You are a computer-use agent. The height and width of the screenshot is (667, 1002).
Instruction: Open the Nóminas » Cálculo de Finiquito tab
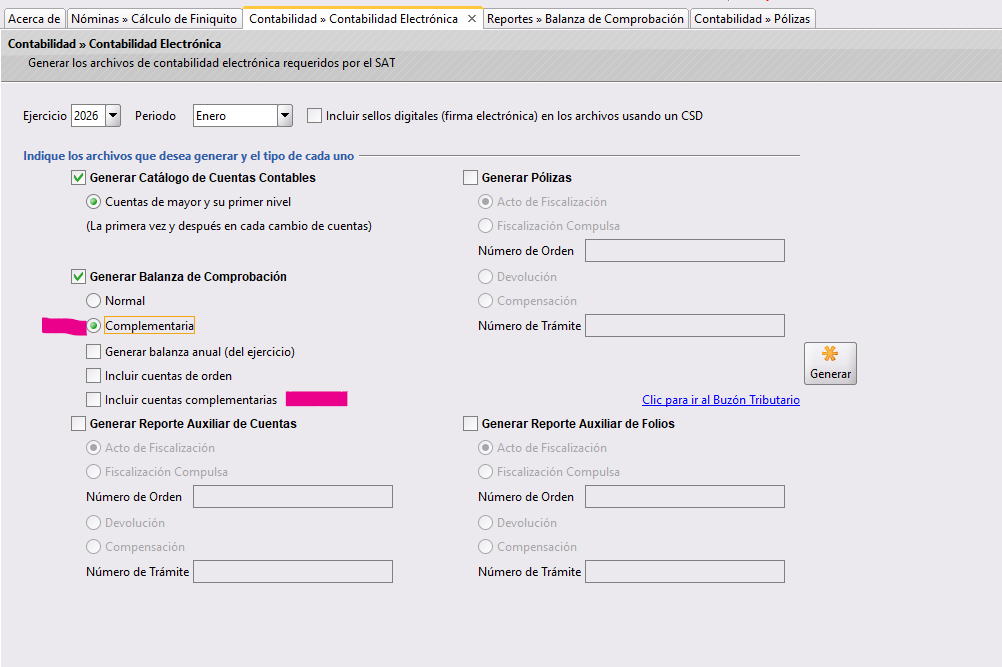click(x=154, y=19)
